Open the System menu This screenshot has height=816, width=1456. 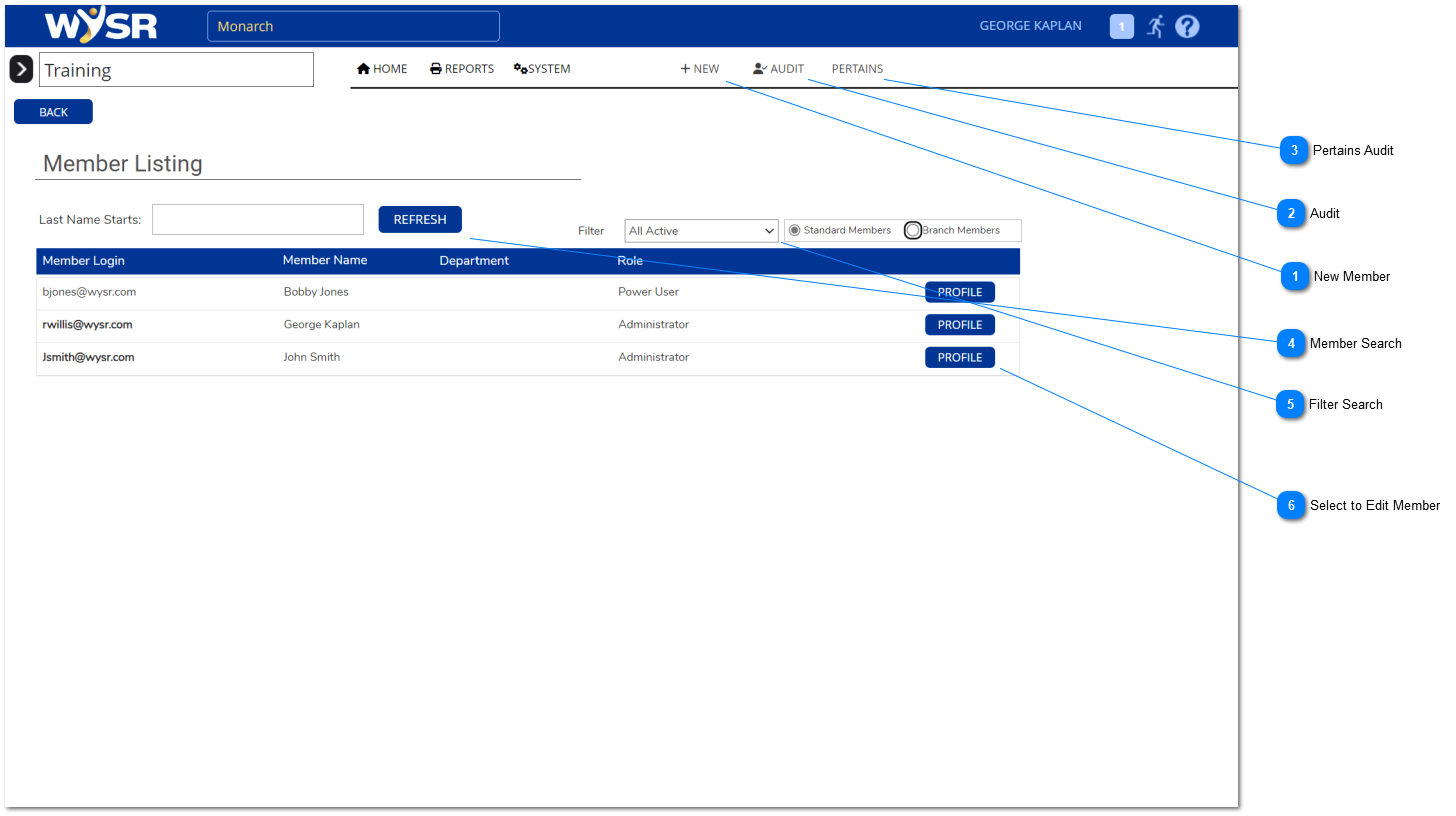point(542,69)
